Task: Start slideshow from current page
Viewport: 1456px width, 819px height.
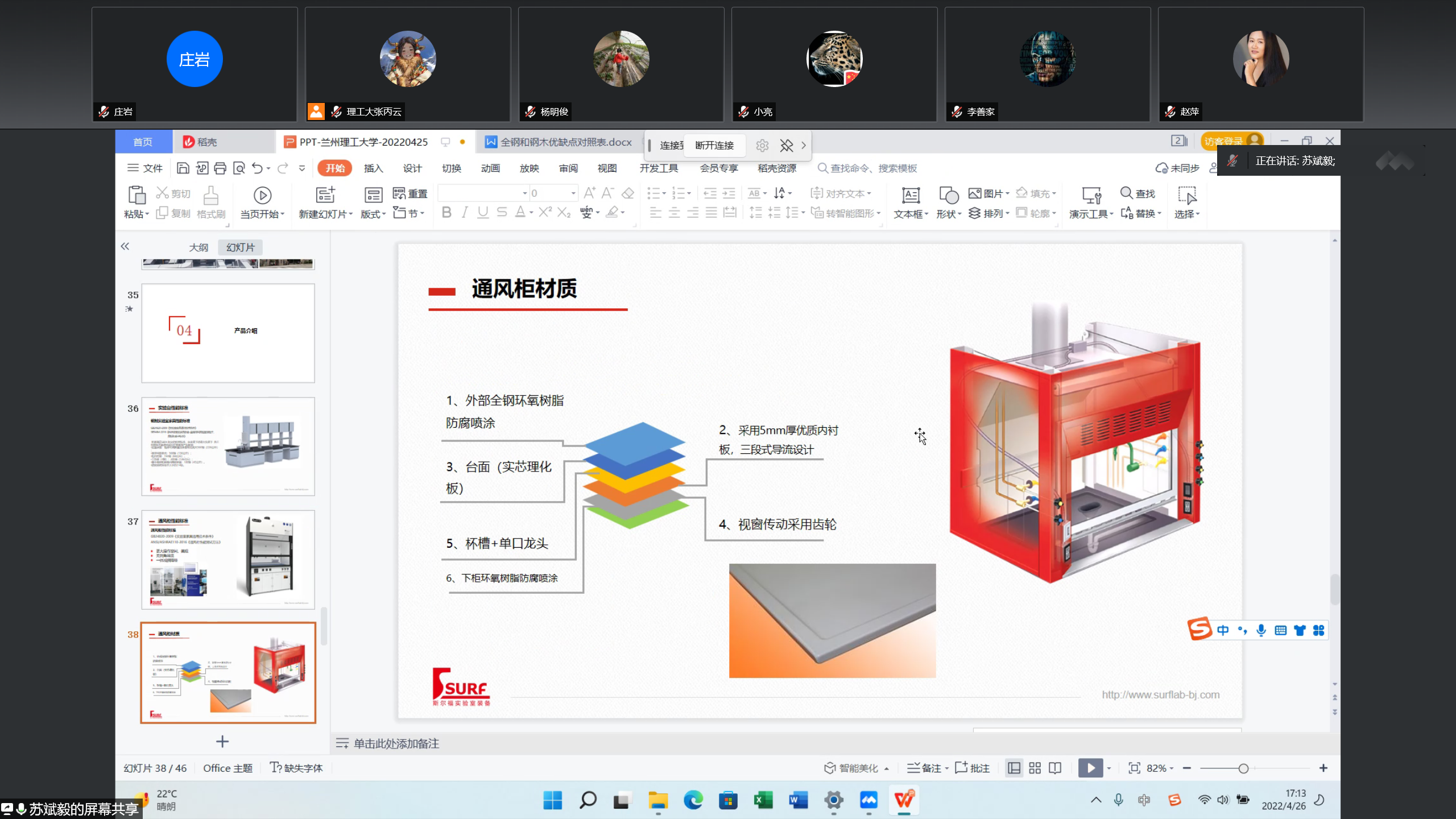Action: [262, 195]
